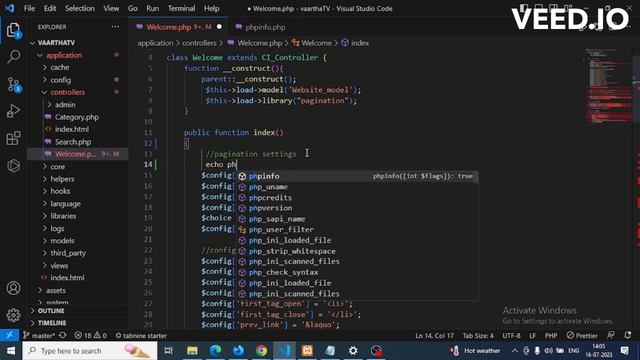Click the tabnine starter status item

(141, 336)
